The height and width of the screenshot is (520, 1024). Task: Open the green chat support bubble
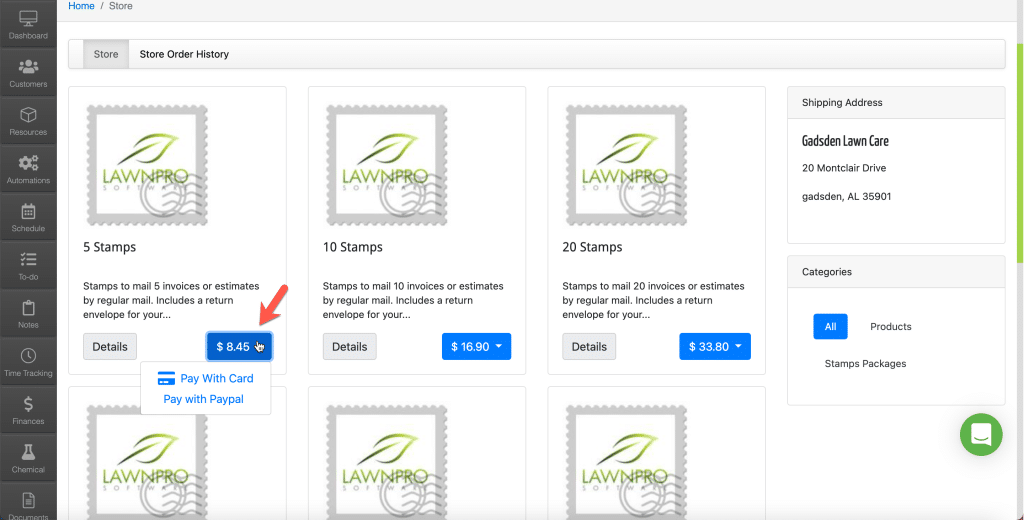981,434
